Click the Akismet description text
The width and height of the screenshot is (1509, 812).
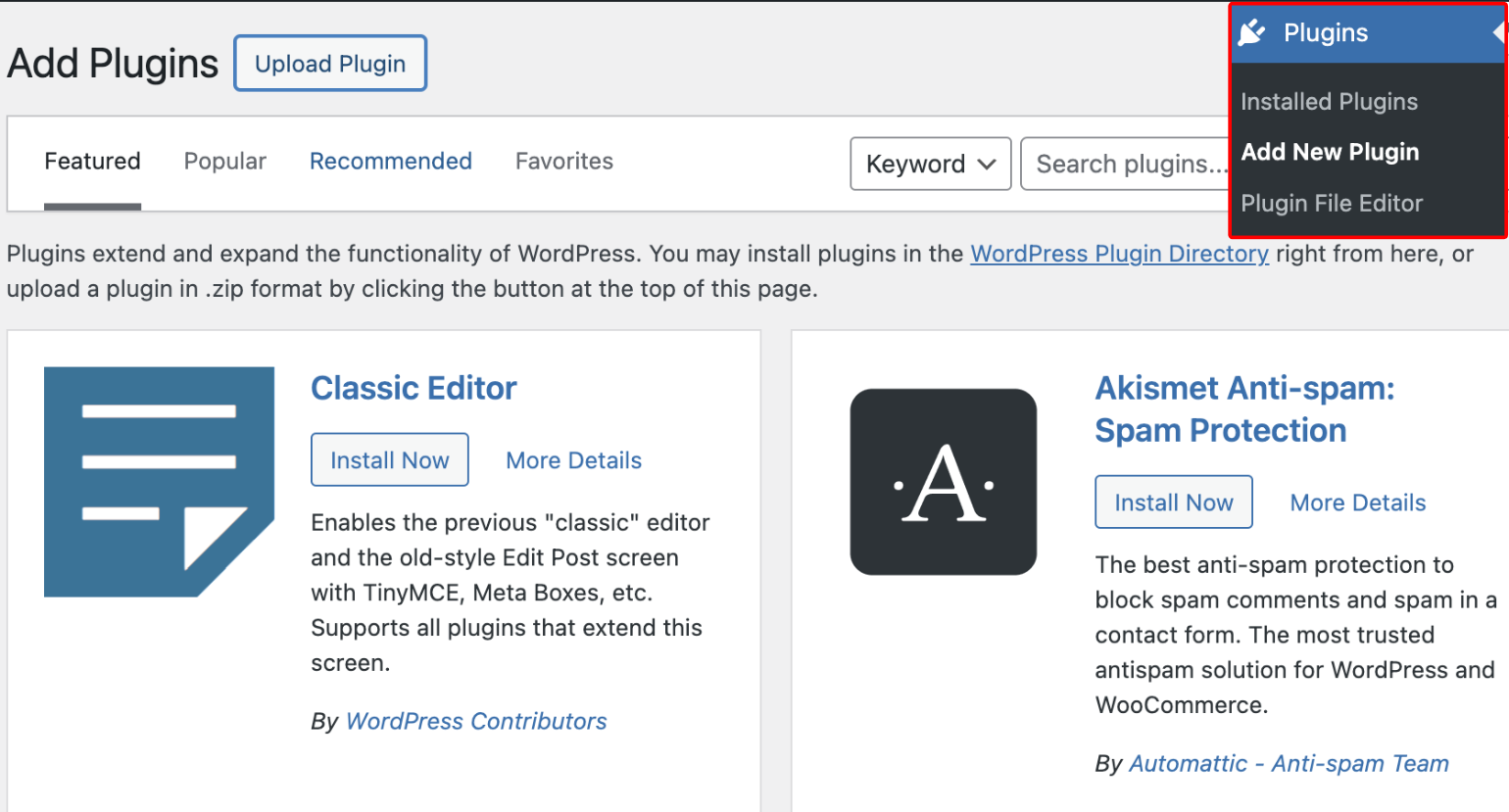point(1295,635)
